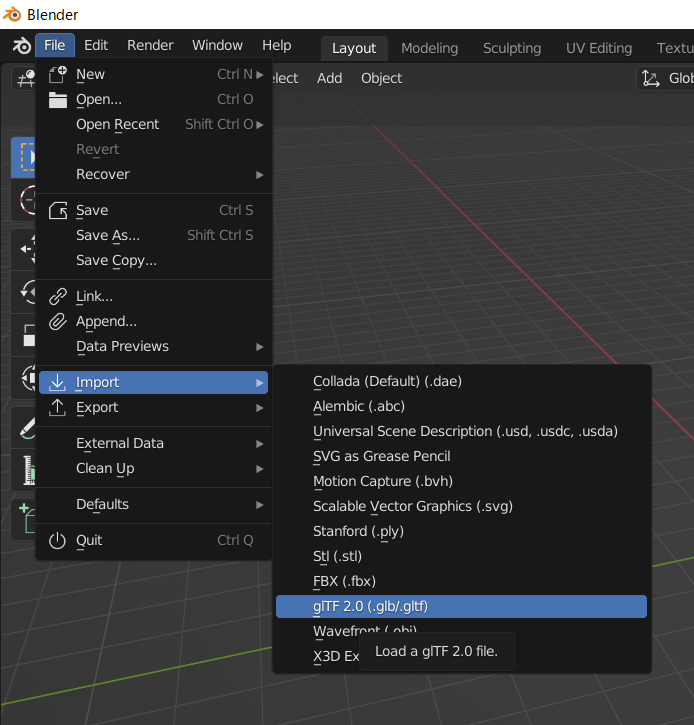Image resolution: width=694 pixels, height=725 pixels.
Task: Import an Alembic (.abc) file
Action: (461, 406)
